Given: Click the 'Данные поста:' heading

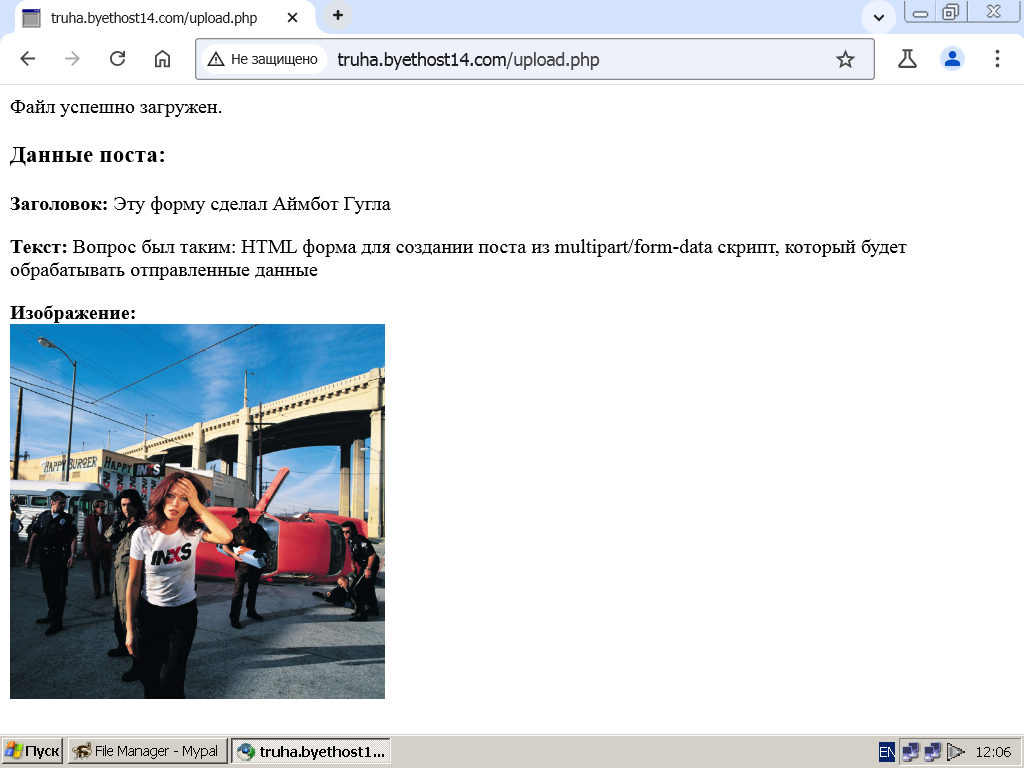Looking at the screenshot, I should click(x=88, y=155).
